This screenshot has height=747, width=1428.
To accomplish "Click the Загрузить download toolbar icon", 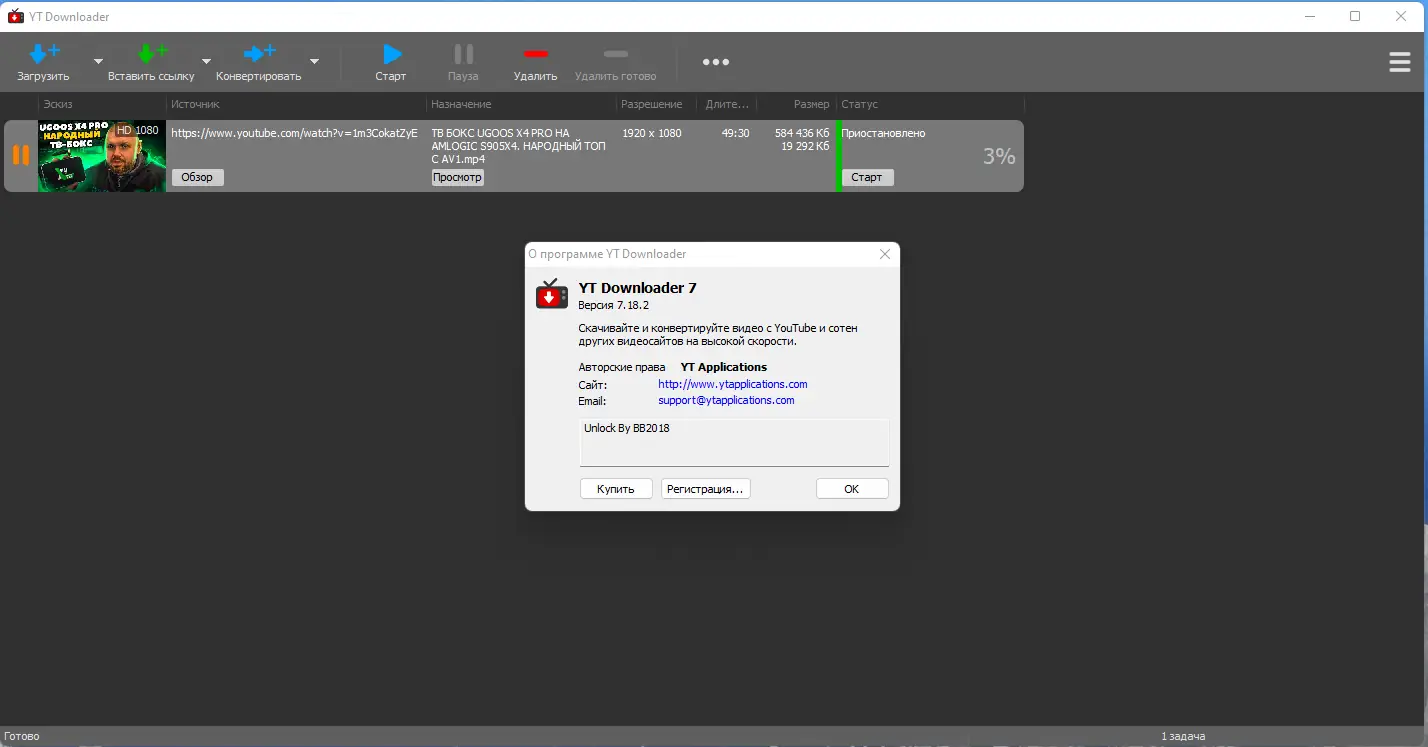I will coord(44,54).
